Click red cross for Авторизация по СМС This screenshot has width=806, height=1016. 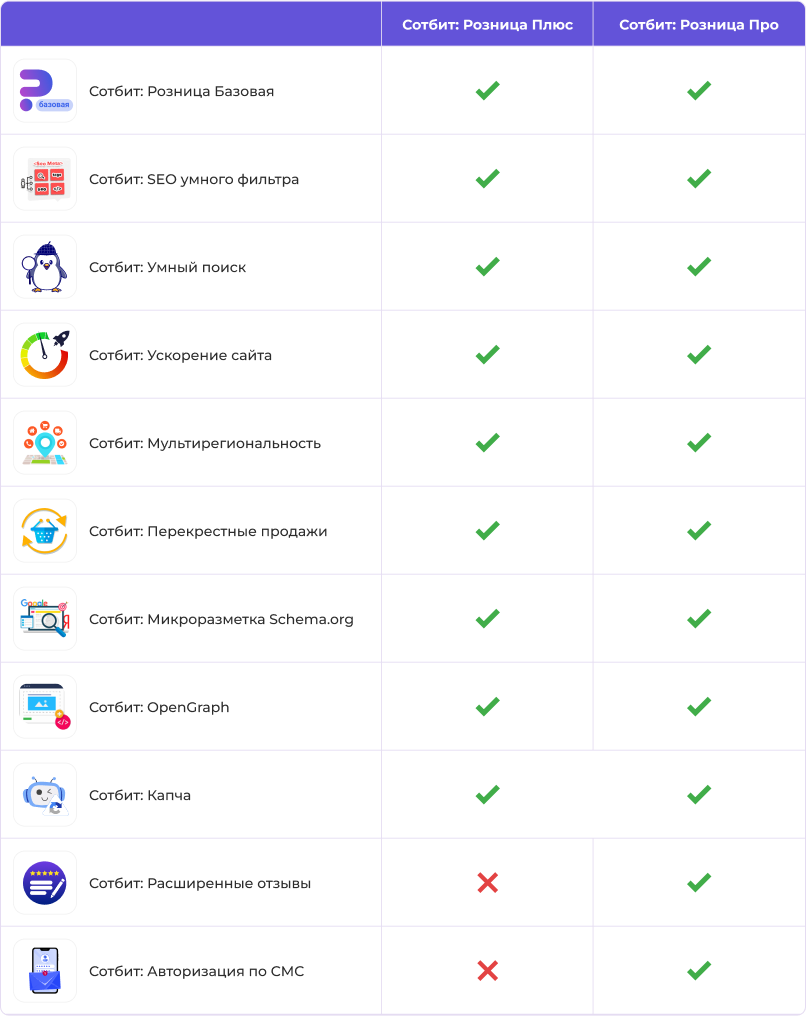click(487, 971)
